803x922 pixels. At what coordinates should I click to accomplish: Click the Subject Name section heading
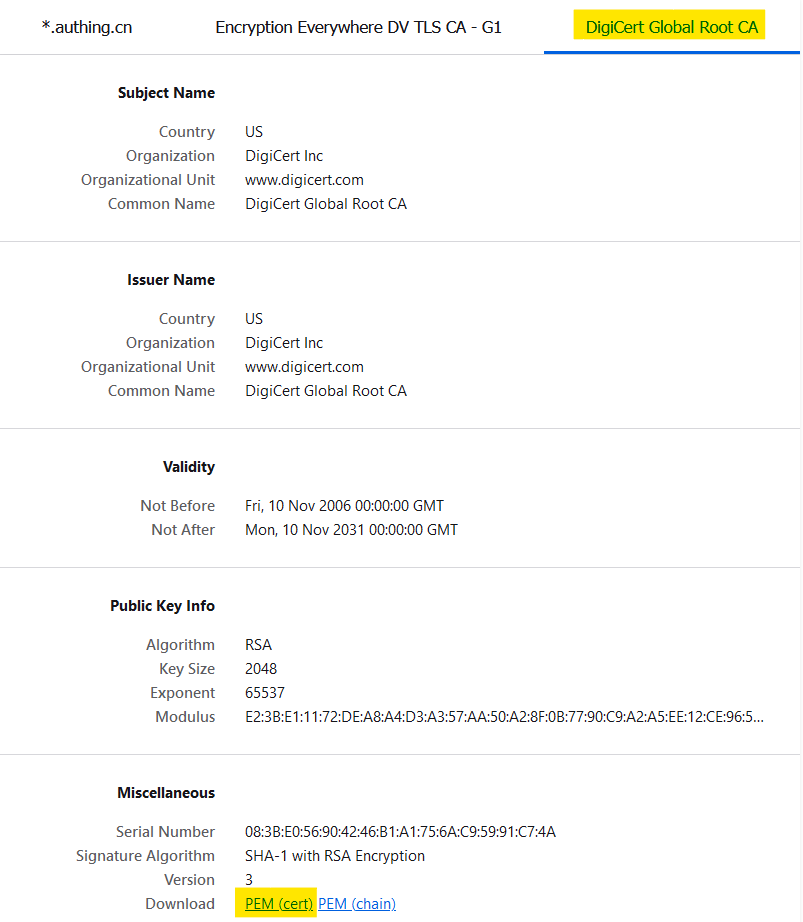(166, 93)
